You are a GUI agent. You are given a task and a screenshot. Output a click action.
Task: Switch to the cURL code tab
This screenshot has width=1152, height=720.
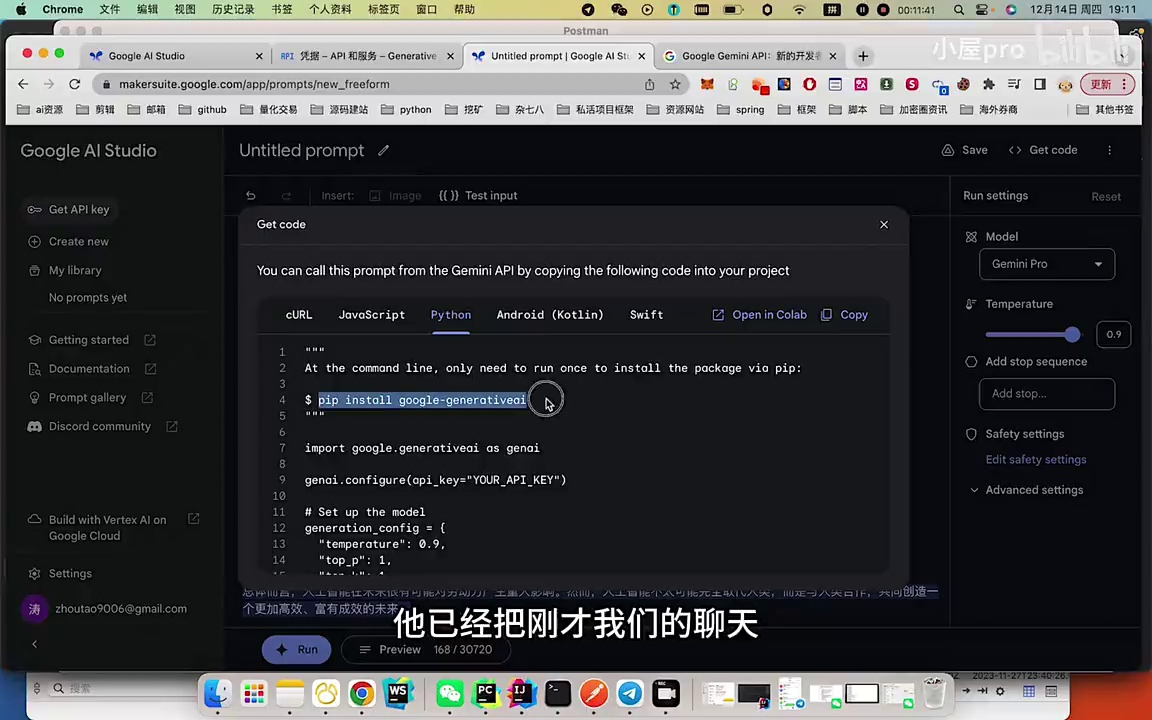[298, 314]
